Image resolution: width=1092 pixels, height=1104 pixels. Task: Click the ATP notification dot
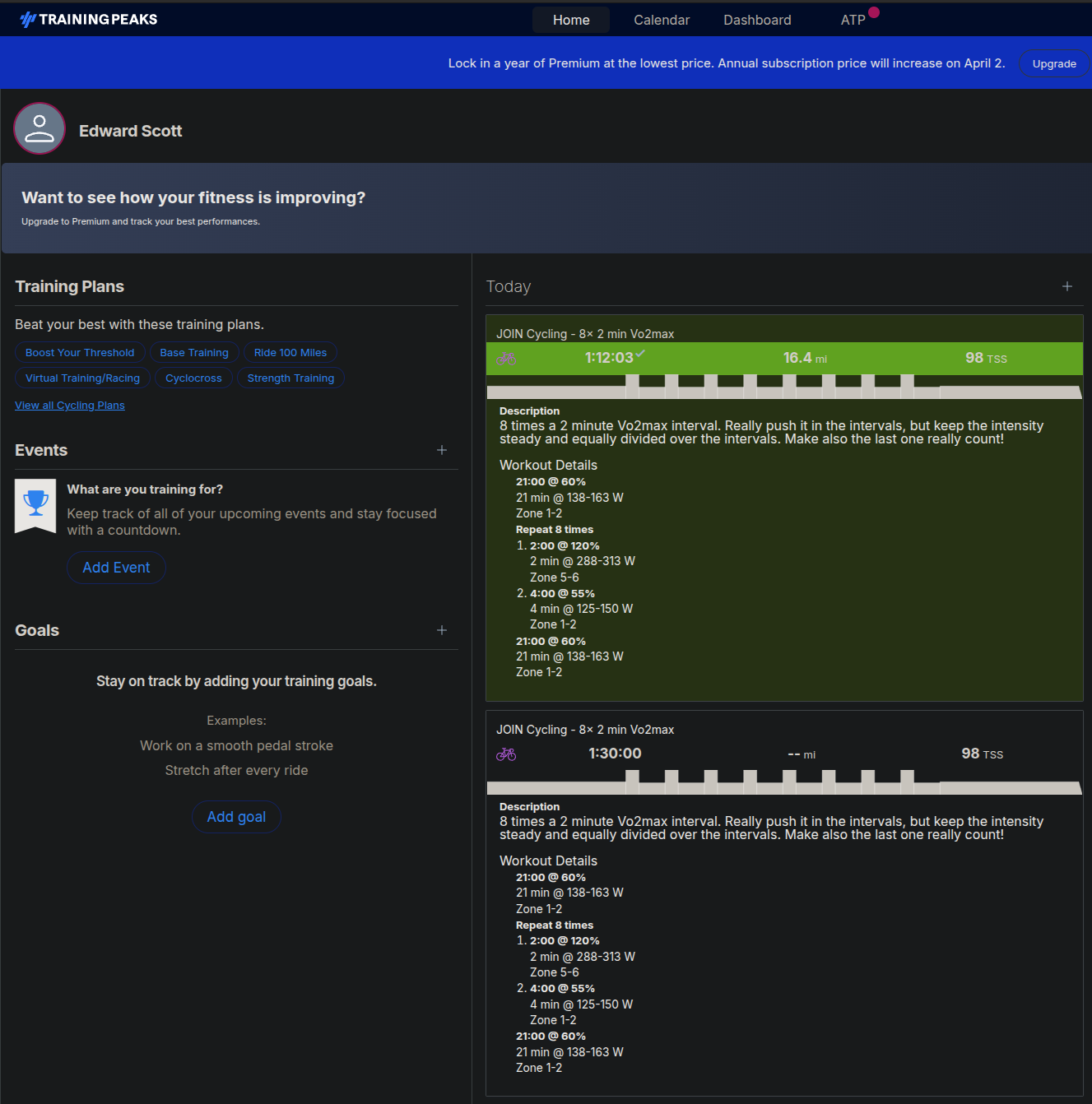click(x=874, y=12)
